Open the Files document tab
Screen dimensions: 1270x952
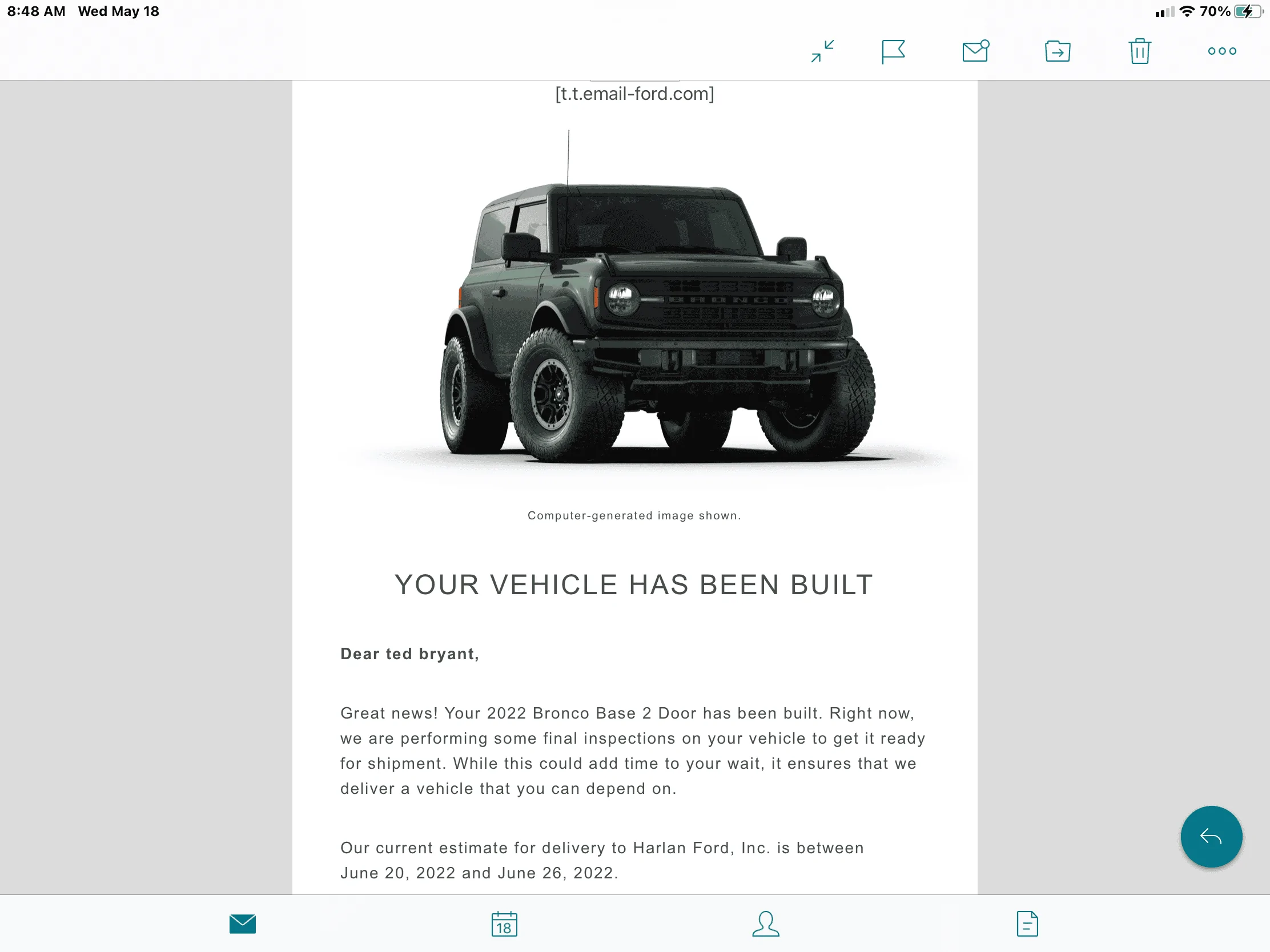(1027, 924)
